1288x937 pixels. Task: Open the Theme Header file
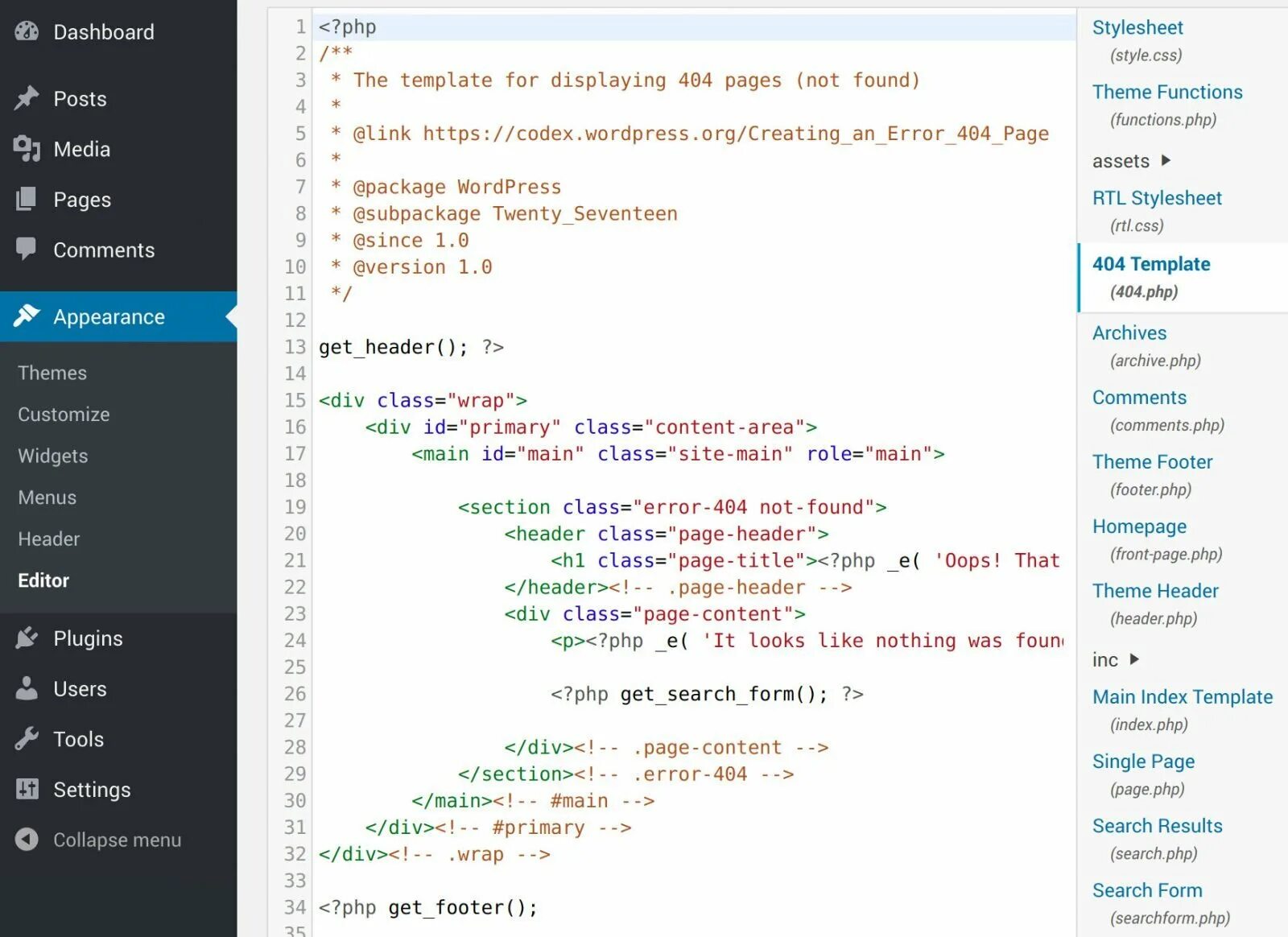1155,590
